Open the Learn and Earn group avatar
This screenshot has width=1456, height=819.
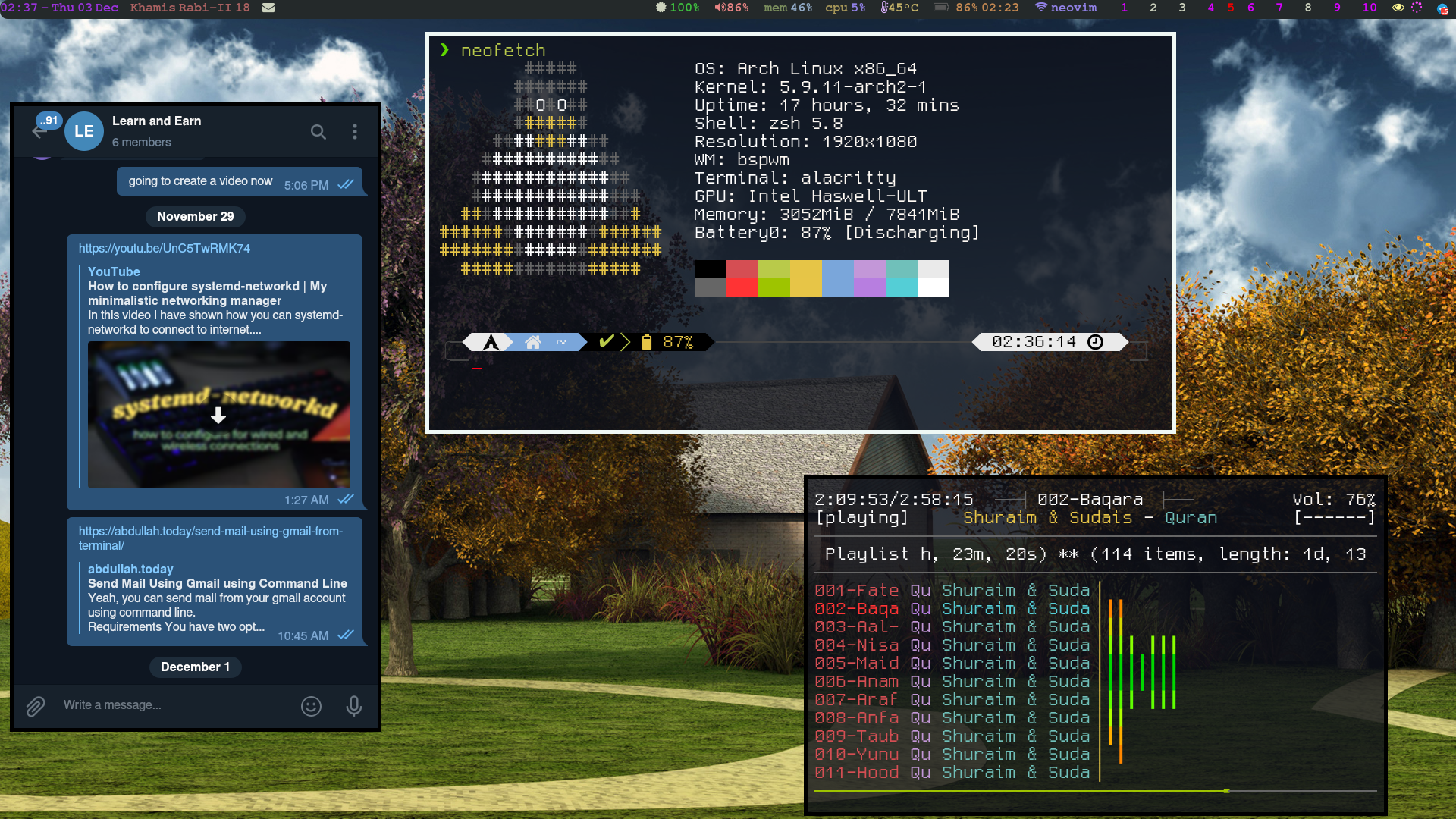point(84,131)
